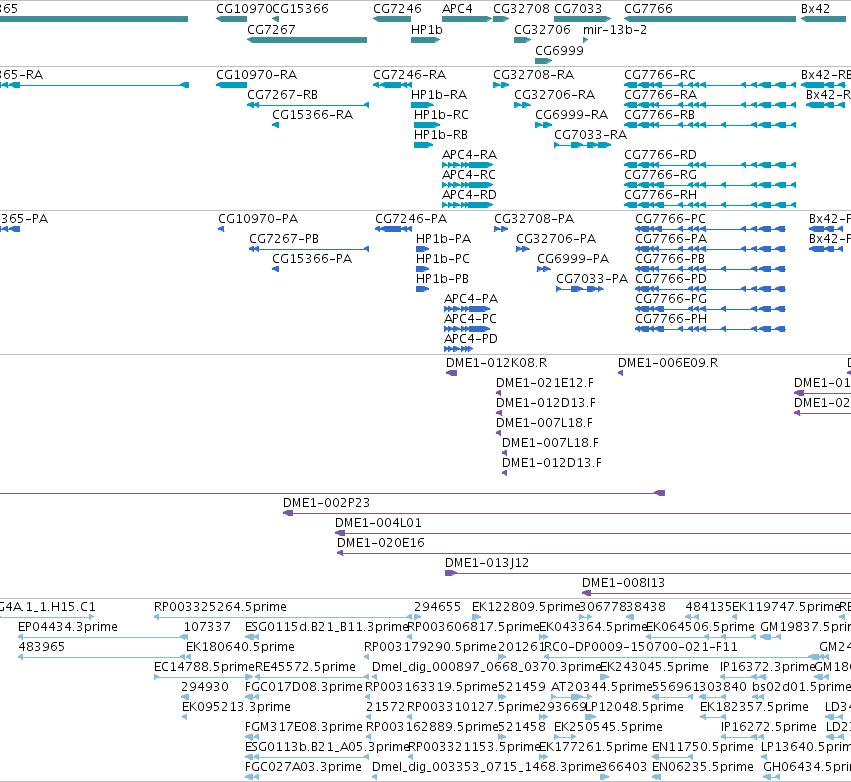Click the CG15366 gene label
Viewport: 851px width, 782px height.
coord(300,9)
